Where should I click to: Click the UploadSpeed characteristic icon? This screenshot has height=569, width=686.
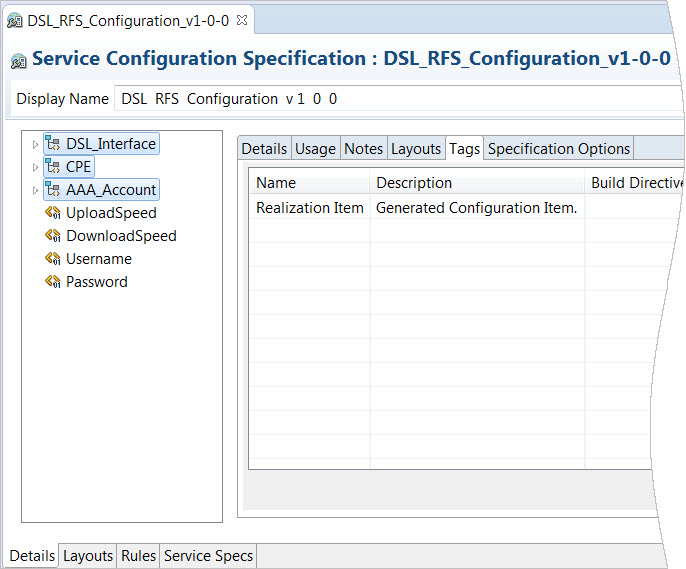(x=53, y=213)
